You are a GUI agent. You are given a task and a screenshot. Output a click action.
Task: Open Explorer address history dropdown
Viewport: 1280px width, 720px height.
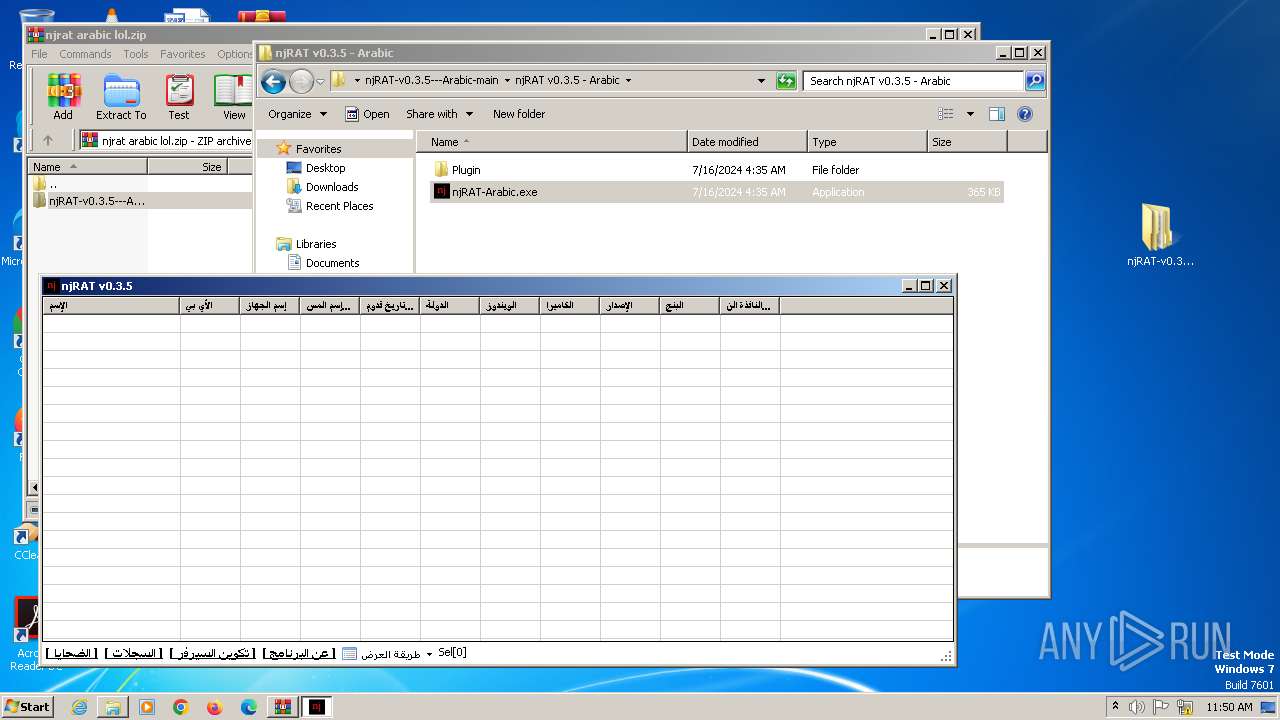pos(761,81)
